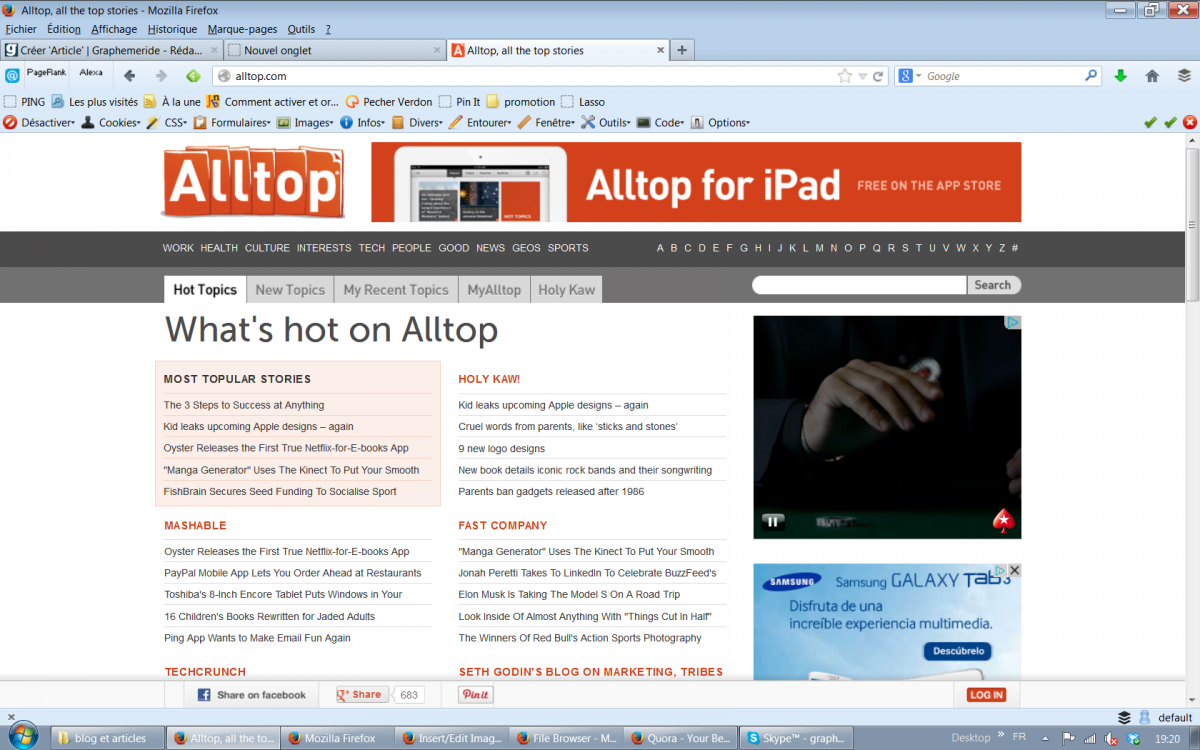Click the Google+ Share button
This screenshot has height=750, width=1200.
coord(360,694)
